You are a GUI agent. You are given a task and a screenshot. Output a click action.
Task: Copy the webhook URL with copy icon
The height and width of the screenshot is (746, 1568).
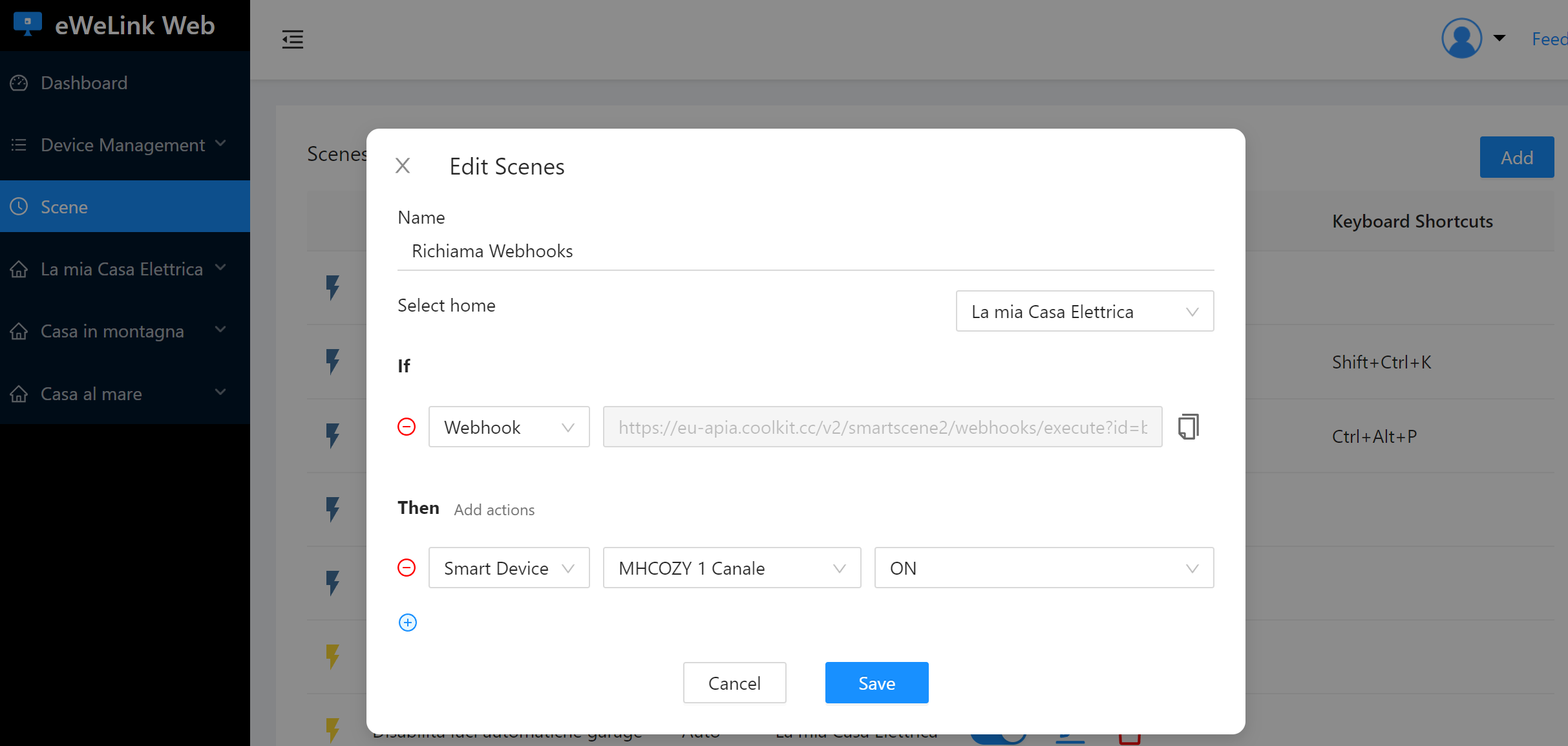[x=1188, y=427]
